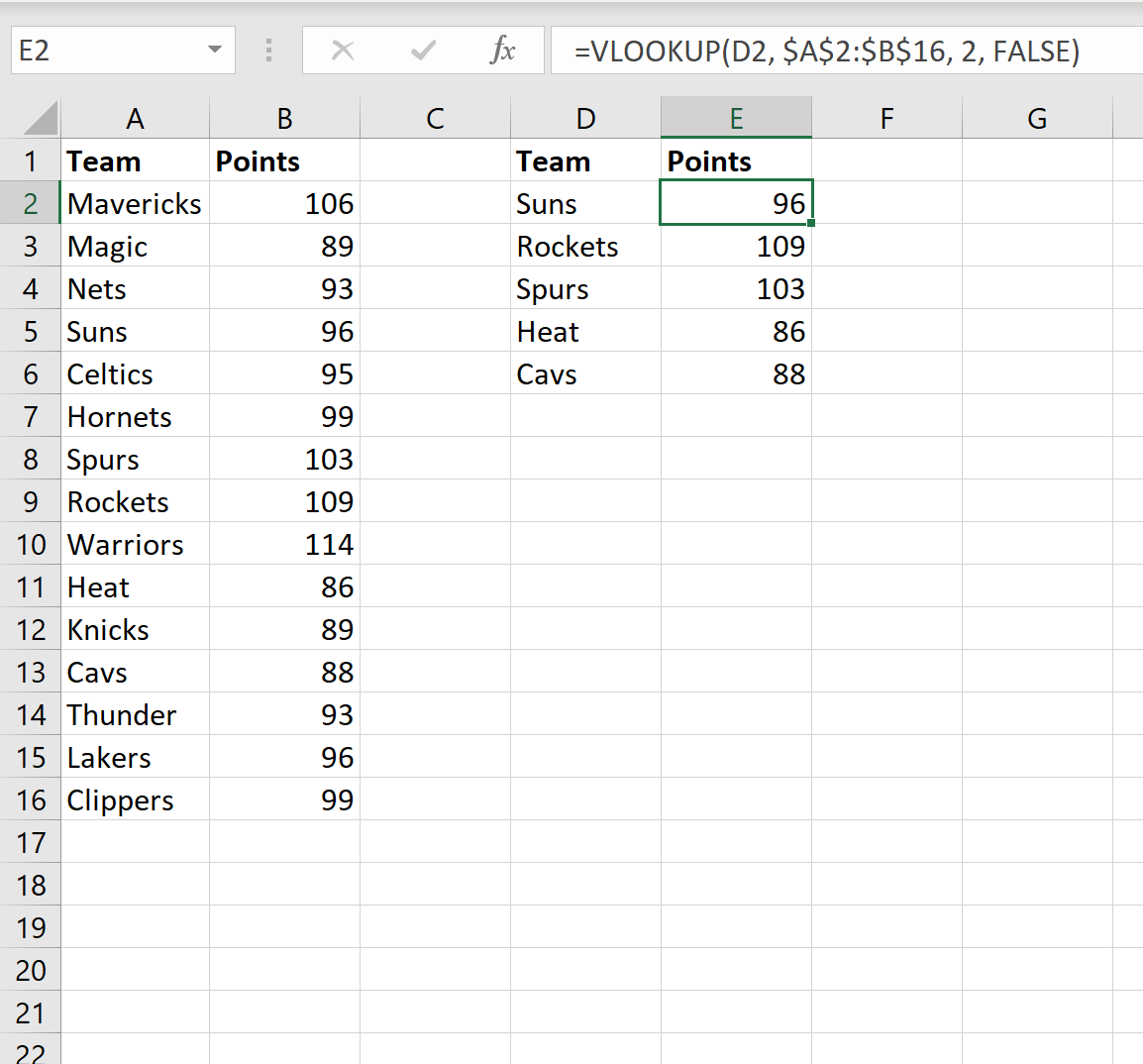Click the Rockets cell in column D
This screenshot has height=1064, width=1143.
pyautogui.click(x=585, y=247)
